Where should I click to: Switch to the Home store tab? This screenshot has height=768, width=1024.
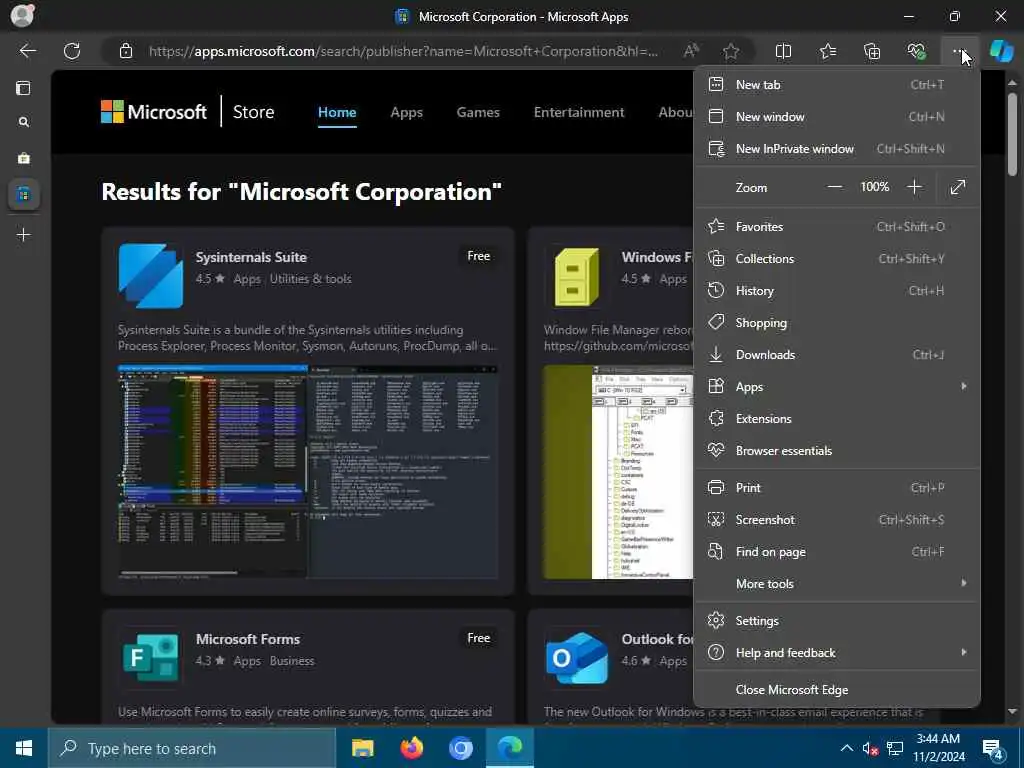[337, 112]
